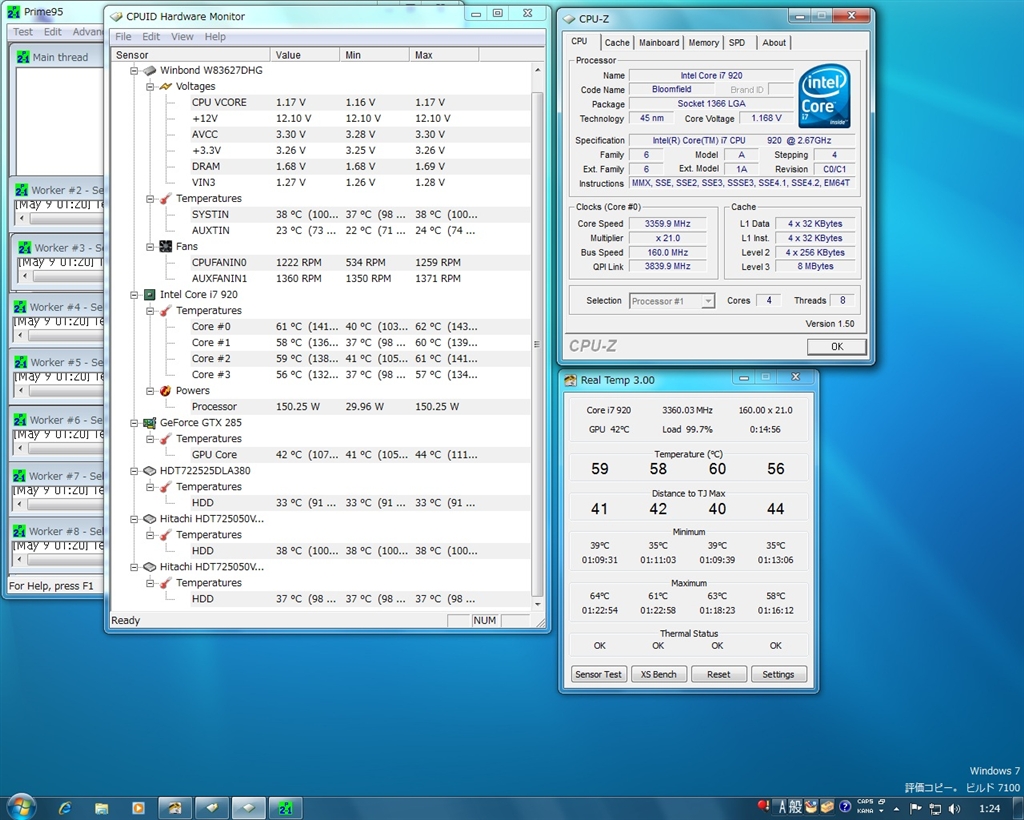Collapse the Voltages group
Screen dimensions: 1024x820
coord(150,86)
